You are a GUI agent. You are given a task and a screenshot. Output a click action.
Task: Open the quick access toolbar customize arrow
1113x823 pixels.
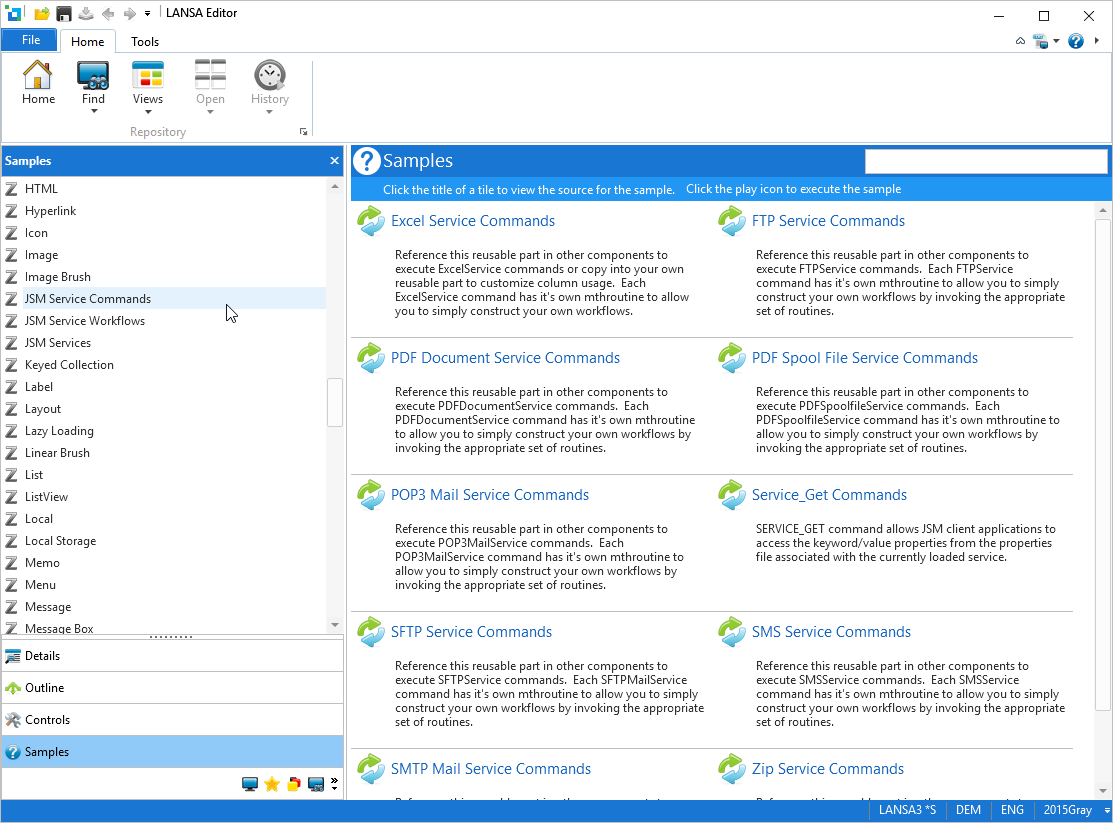point(148,13)
